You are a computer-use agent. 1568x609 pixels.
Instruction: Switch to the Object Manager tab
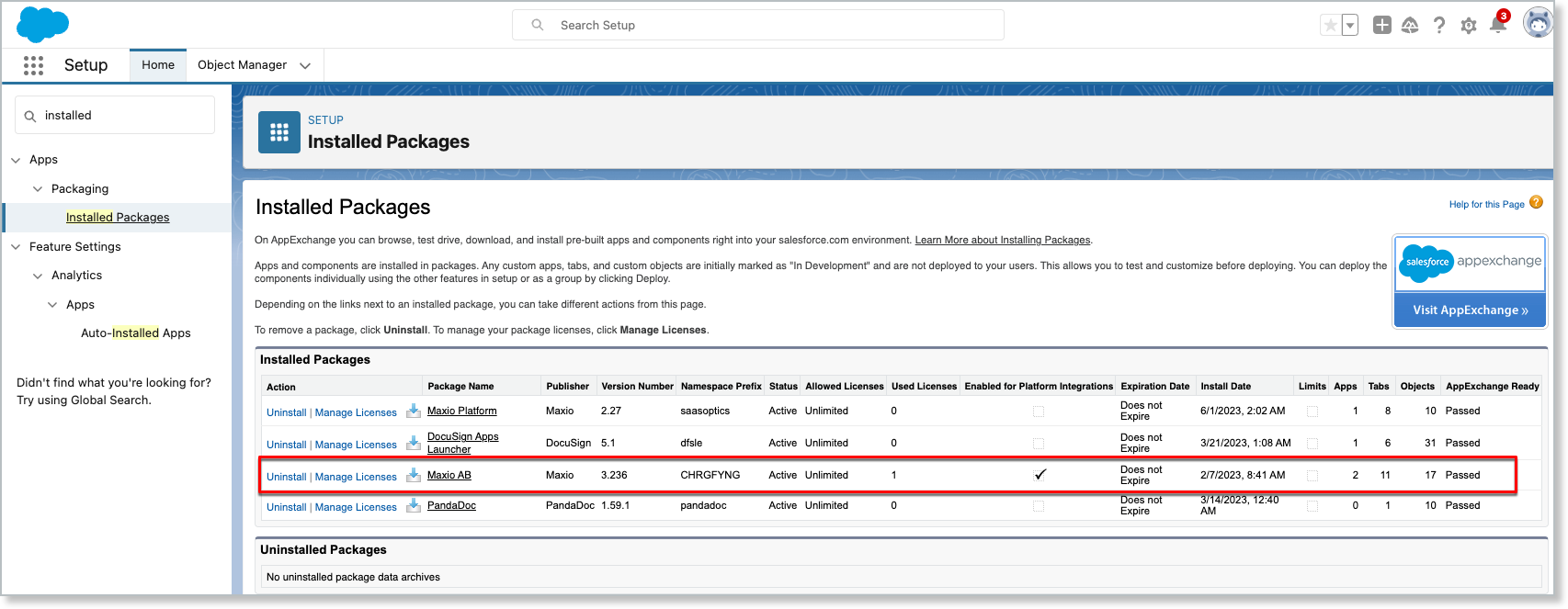tap(242, 65)
